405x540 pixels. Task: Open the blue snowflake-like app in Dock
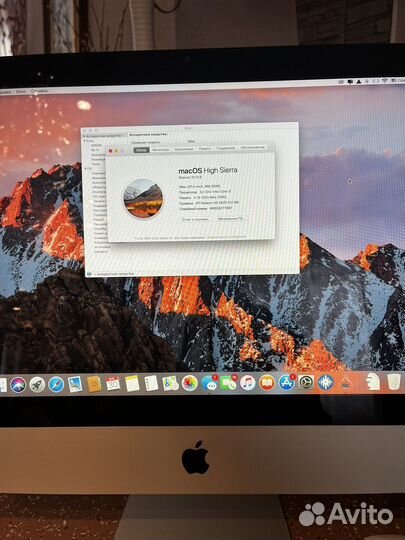(325, 383)
